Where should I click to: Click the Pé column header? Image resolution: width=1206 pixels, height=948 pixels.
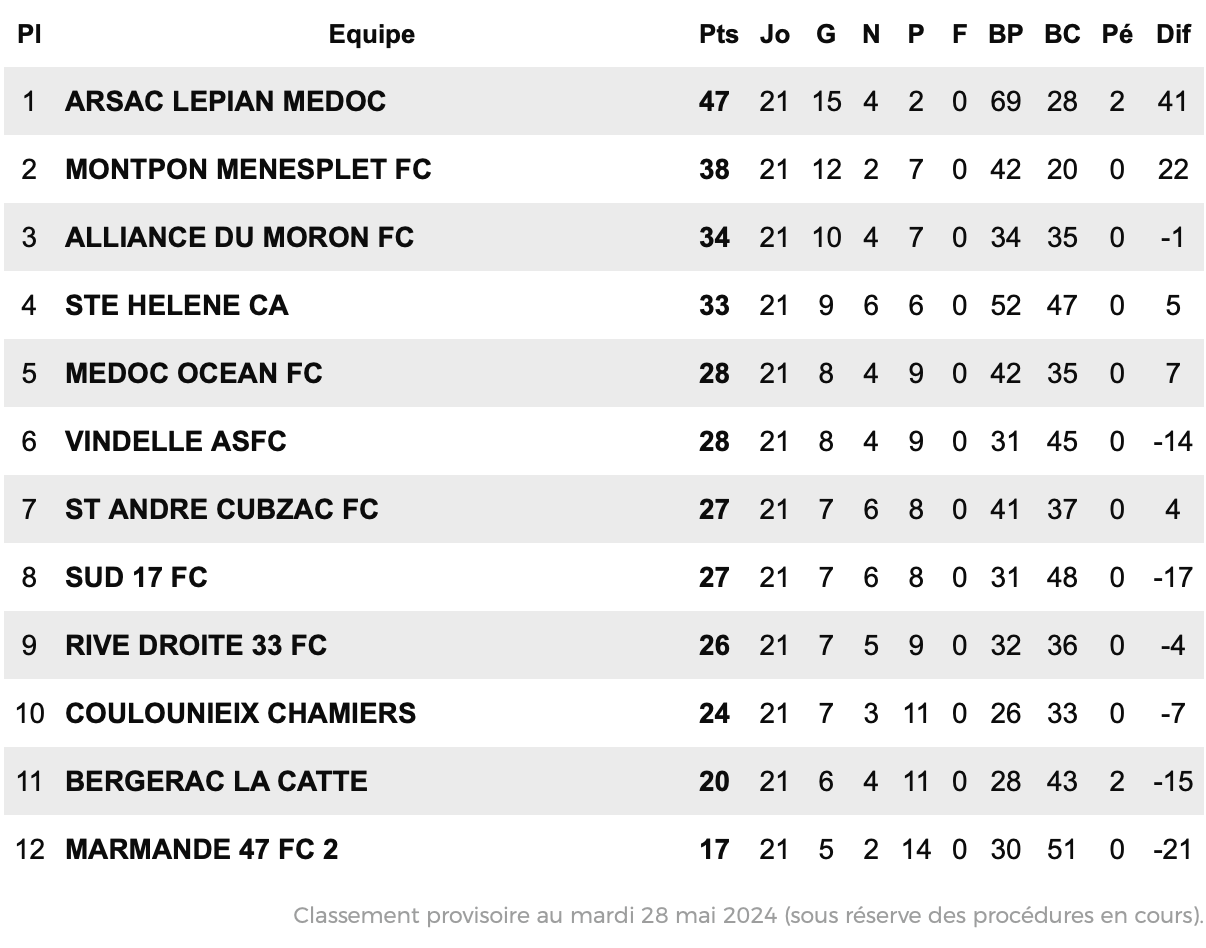[x=1117, y=34]
